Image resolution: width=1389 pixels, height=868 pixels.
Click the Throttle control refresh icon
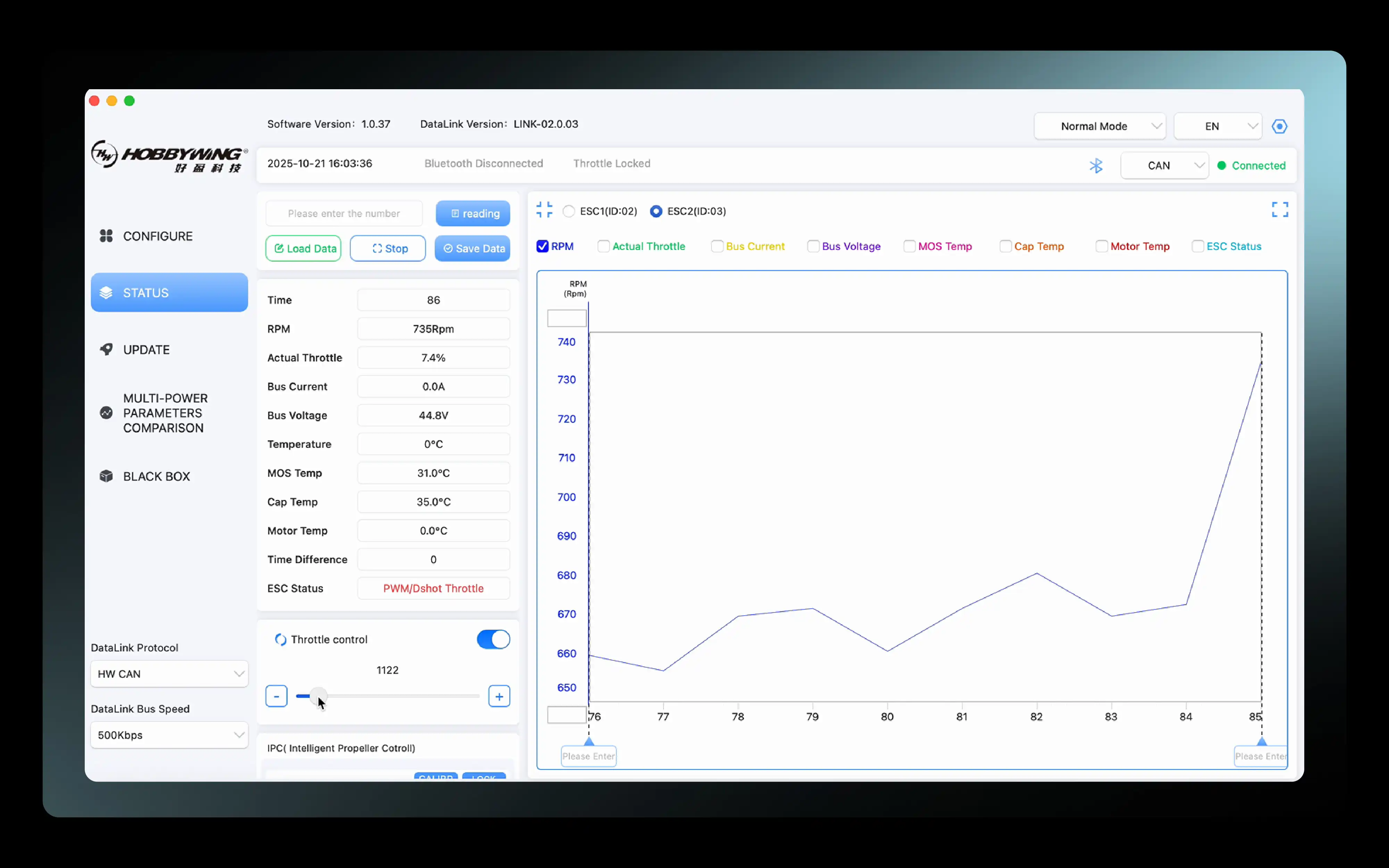click(x=280, y=640)
